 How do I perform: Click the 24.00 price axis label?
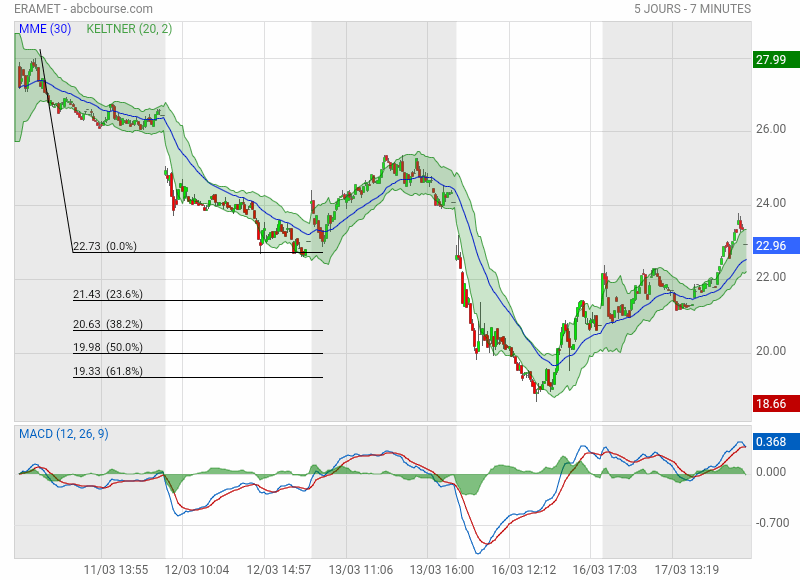click(x=771, y=203)
